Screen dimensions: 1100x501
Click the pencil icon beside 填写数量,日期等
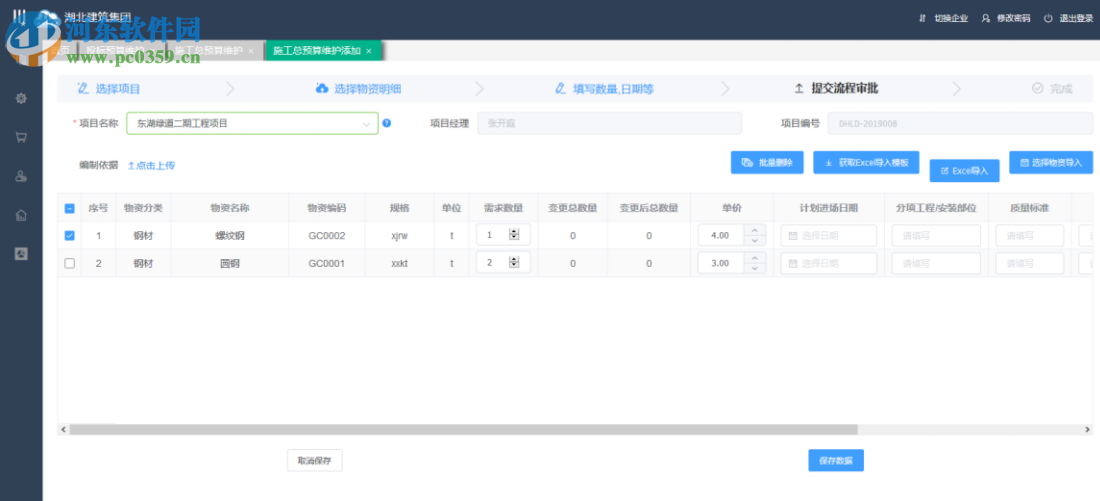(x=560, y=88)
